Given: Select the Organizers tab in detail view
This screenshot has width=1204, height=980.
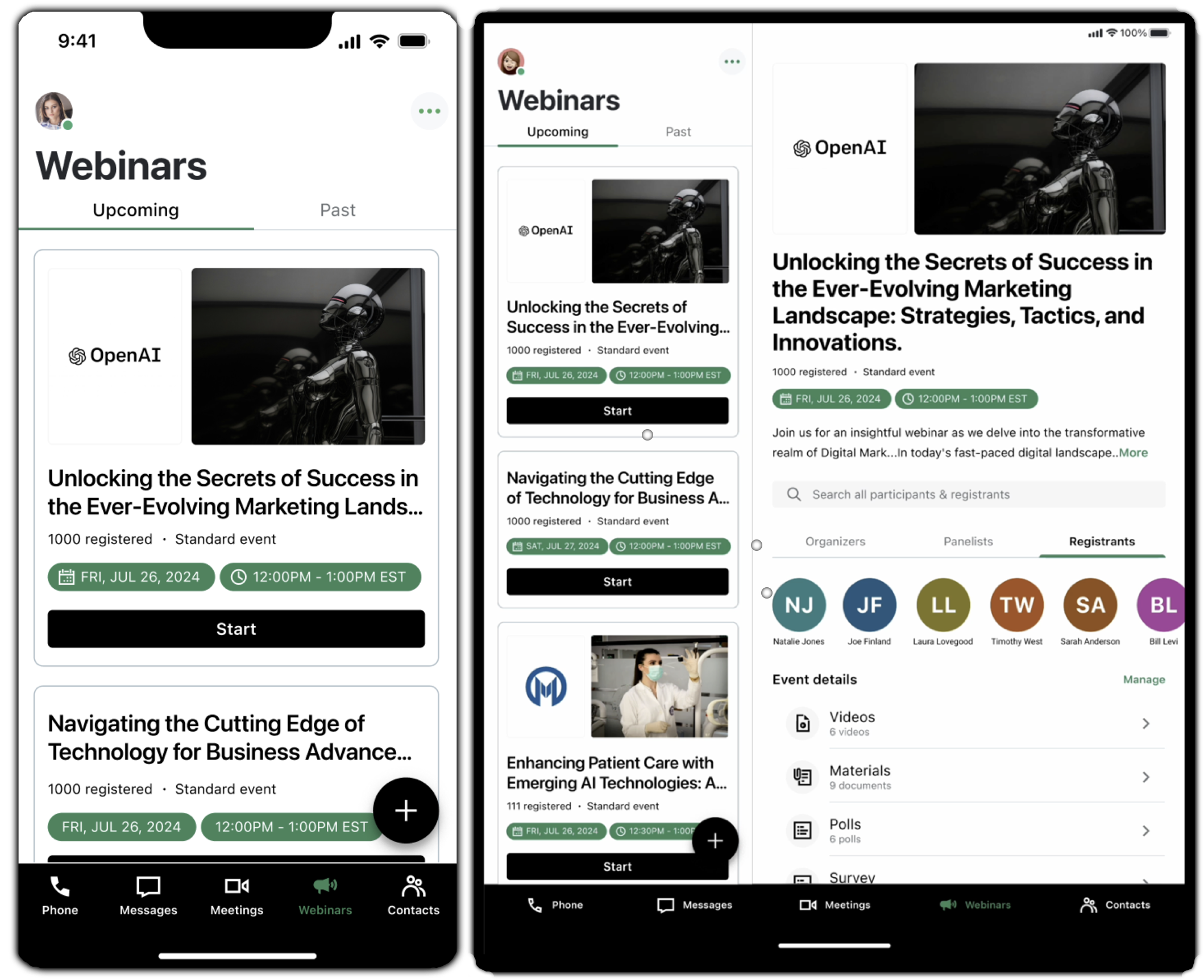Looking at the screenshot, I should click(836, 541).
